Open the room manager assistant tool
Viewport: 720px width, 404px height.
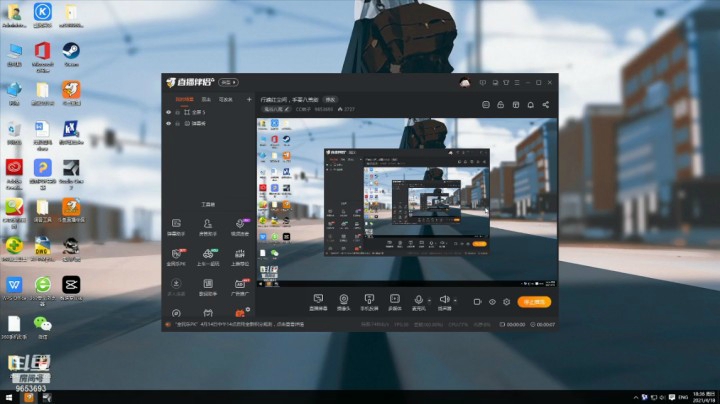pyautogui.click(x=208, y=227)
